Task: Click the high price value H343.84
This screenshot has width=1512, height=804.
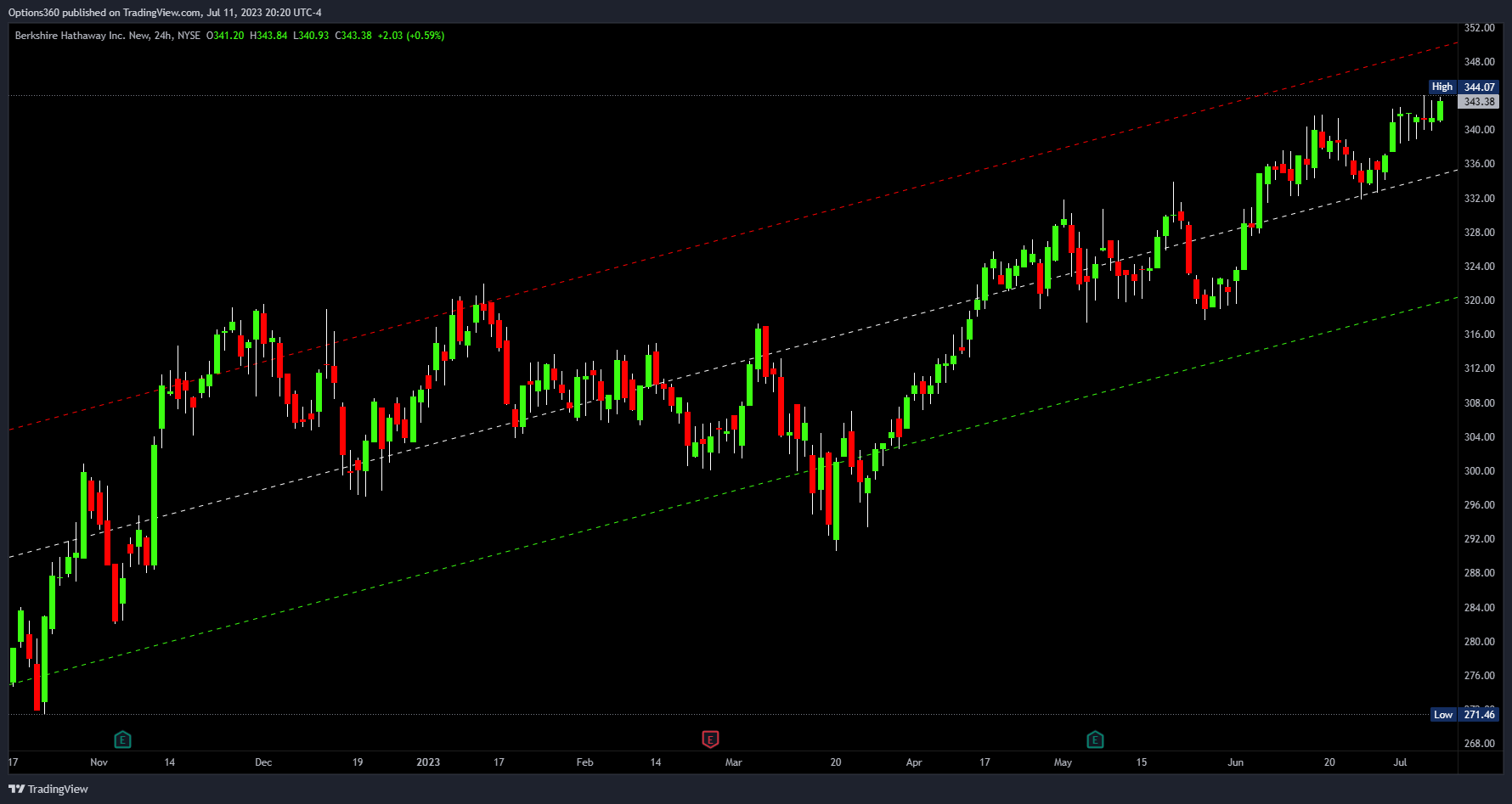Action: pos(268,36)
